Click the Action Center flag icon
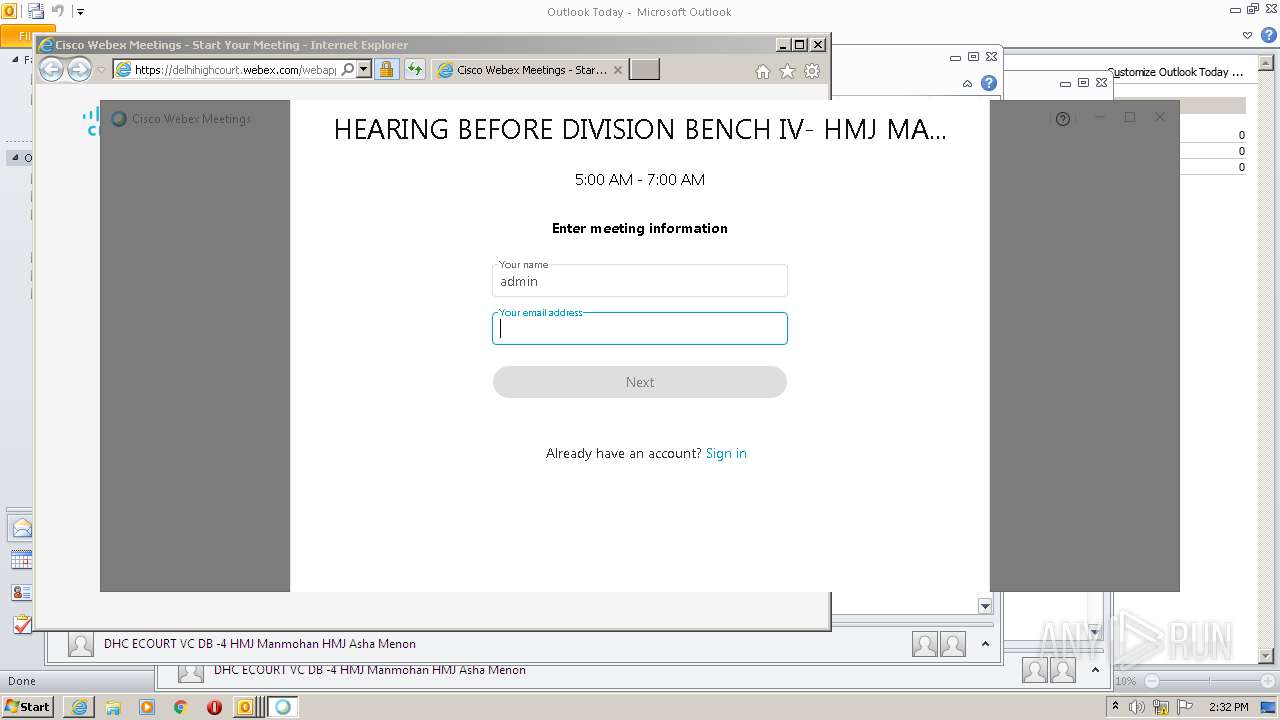This screenshot has height=720, width=1280. tap(1185, 707)
